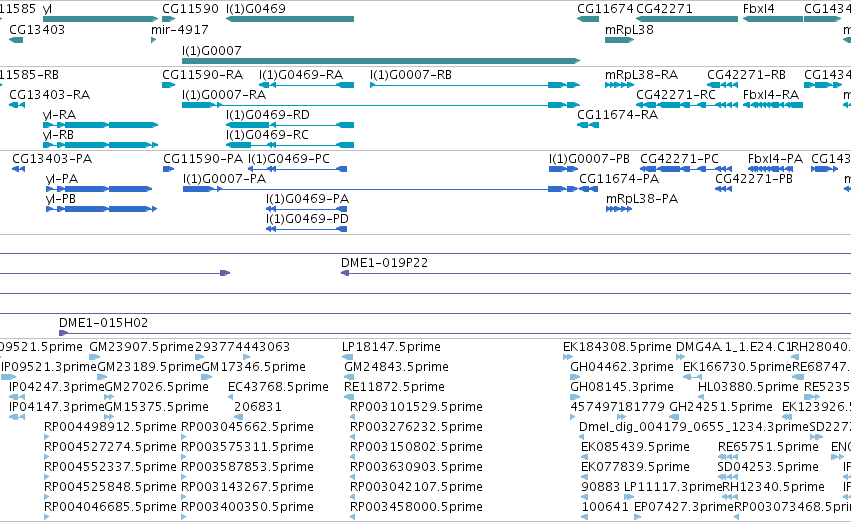Image resolution: width=851 pixels, height=522 pixels.
Task: Click the CG13403 gene label
Action: point(37,29)
